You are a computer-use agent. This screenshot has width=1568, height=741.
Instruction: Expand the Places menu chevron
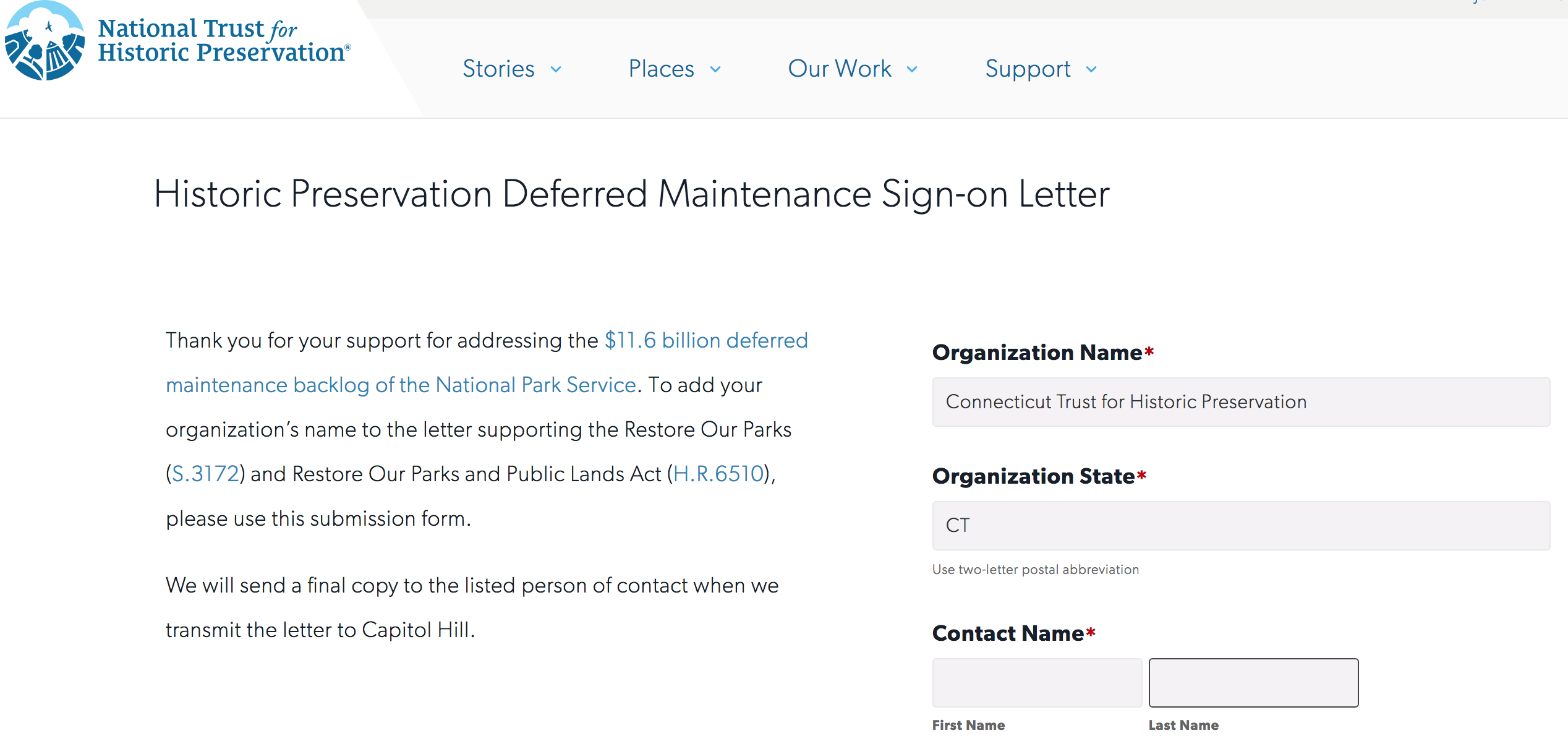pos(715,69)
